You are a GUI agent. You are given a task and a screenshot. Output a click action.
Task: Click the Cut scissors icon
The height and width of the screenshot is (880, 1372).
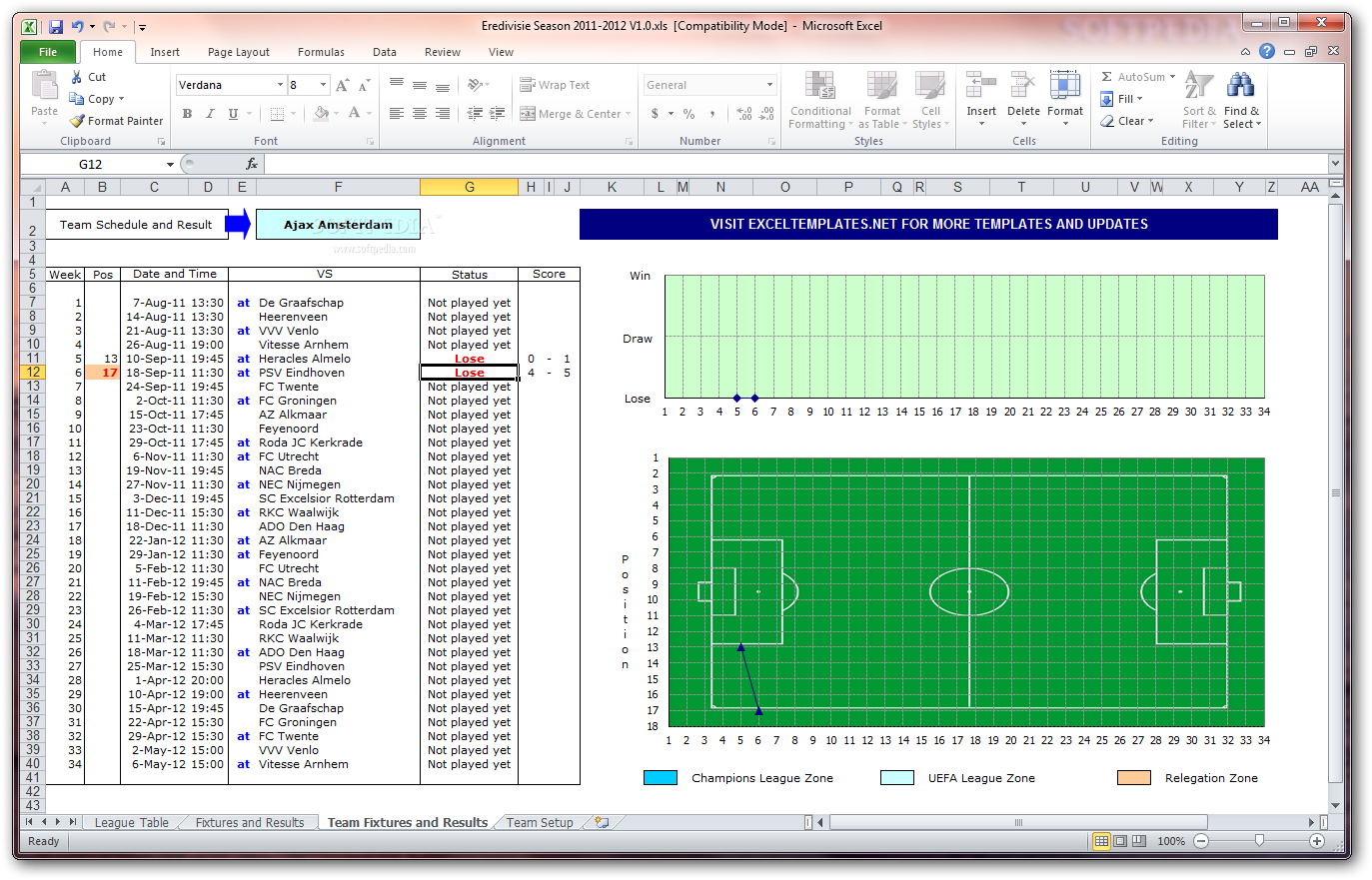[x=77, y=77]
